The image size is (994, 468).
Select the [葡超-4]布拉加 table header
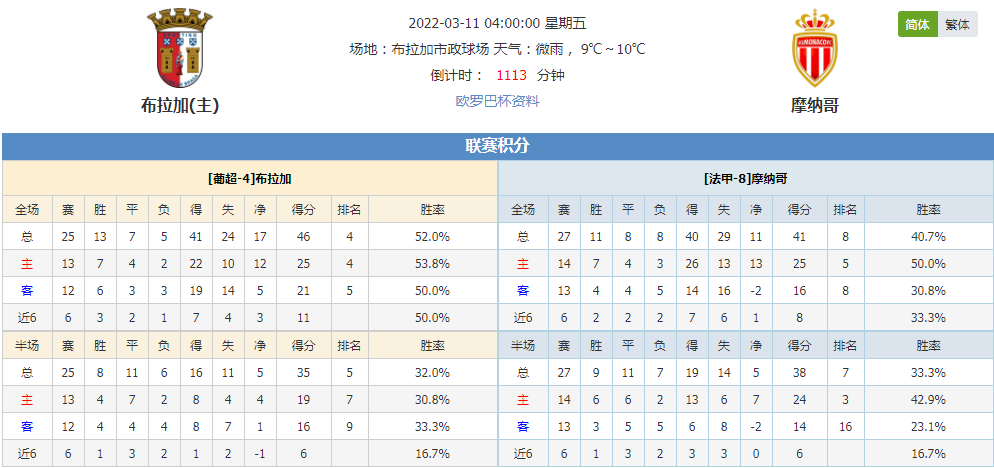[250, 179]
